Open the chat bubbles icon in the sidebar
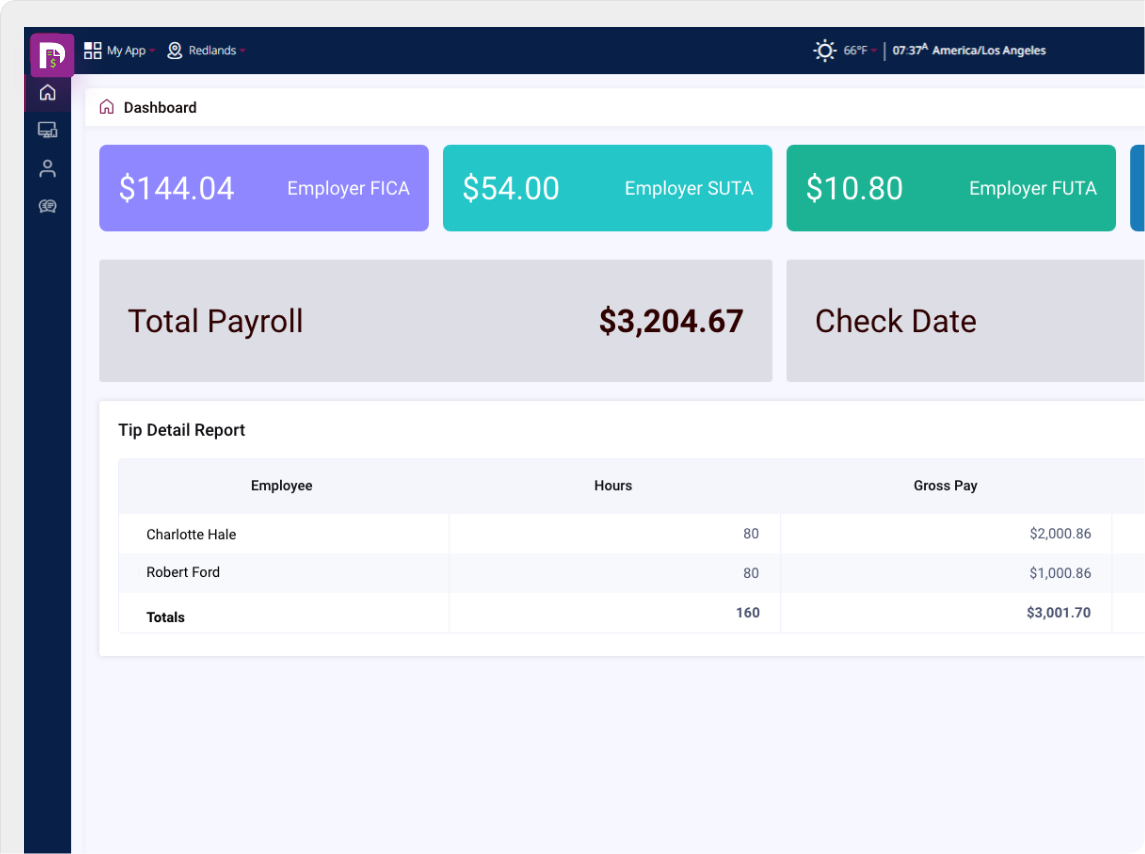This screenshot has width=1145, height=854. point(47,206)
